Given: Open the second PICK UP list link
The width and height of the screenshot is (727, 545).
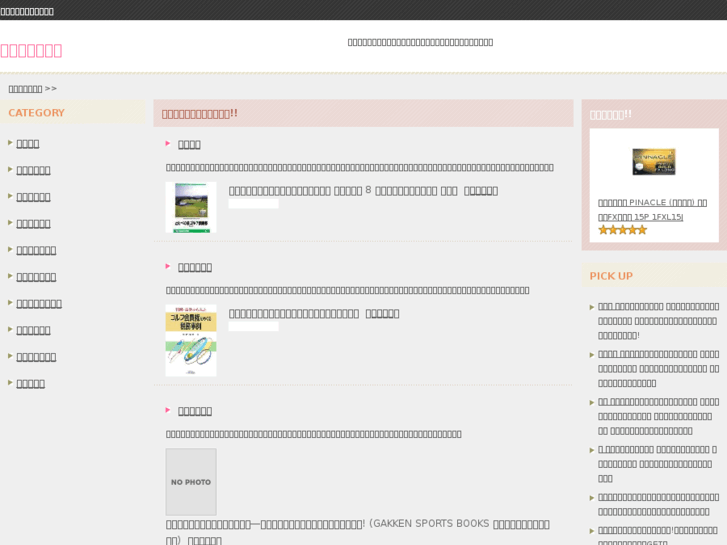Looking at the screenshot, I should point(658,369).
